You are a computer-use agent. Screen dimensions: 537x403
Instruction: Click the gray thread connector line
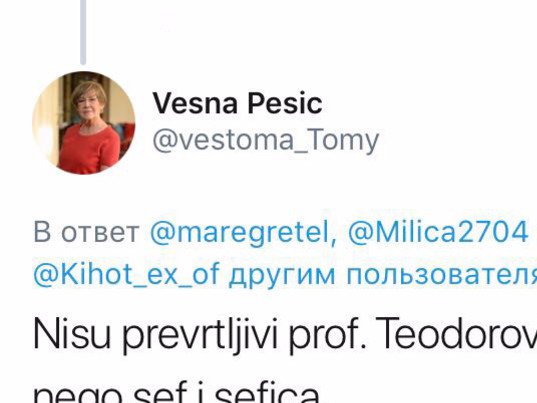(83, 32)
